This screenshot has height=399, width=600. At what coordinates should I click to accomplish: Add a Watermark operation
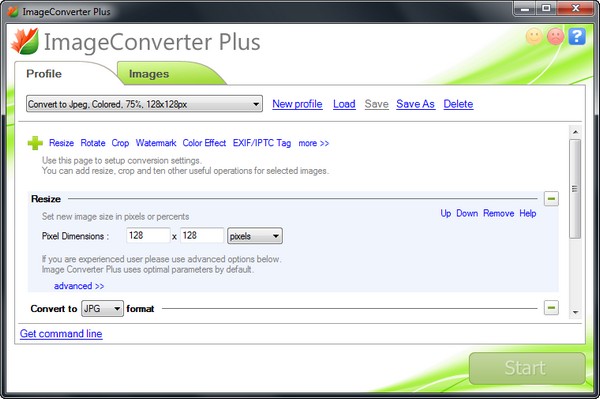coord(156,143)
